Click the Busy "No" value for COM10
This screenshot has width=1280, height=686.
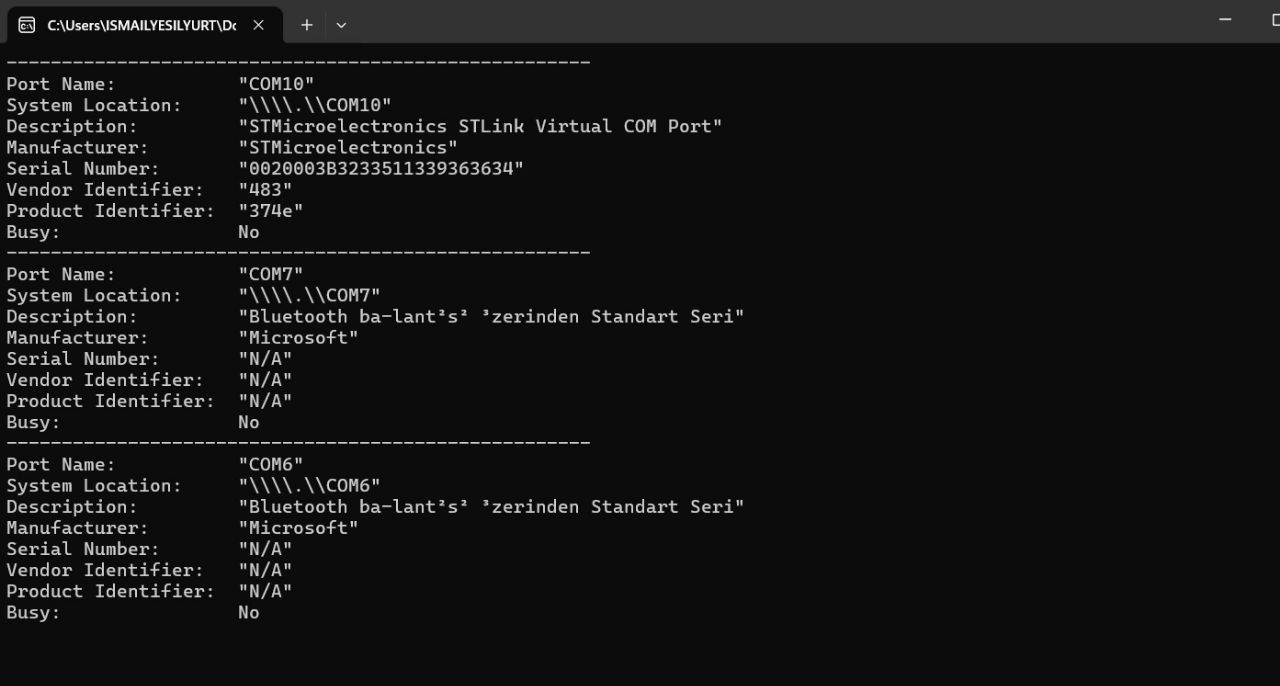[x=249, y=232]
